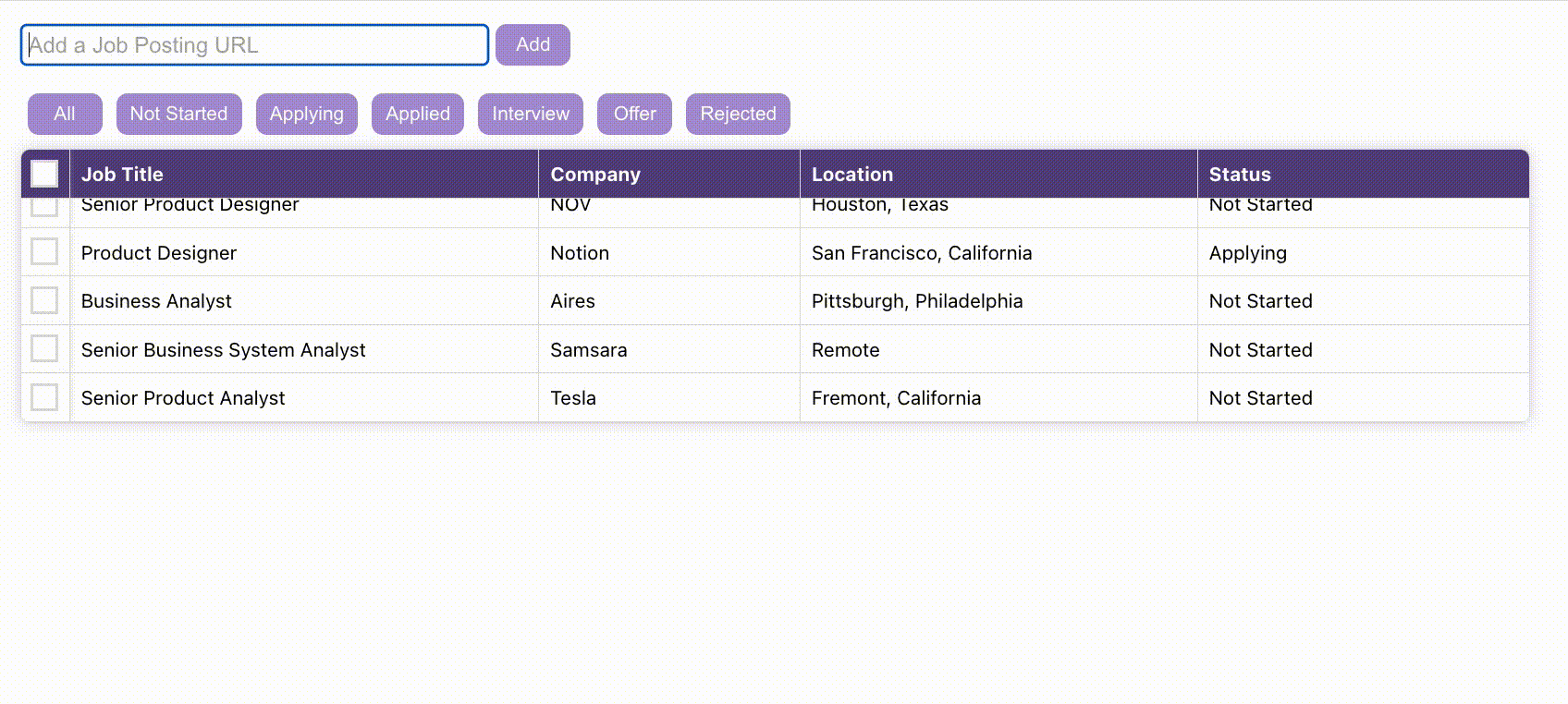Image resolution: width=1568 pixels, height=704 pixels.
Task: Show jobs with Offer status
Action: [x=634, y=114]
